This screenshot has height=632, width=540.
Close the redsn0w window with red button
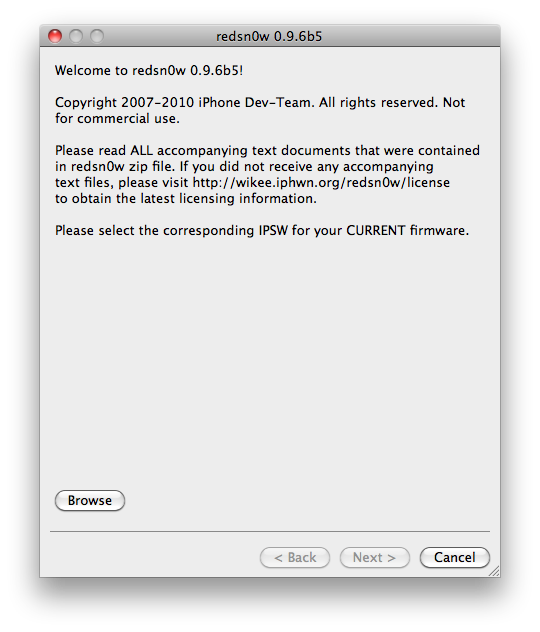pos(55,36)
